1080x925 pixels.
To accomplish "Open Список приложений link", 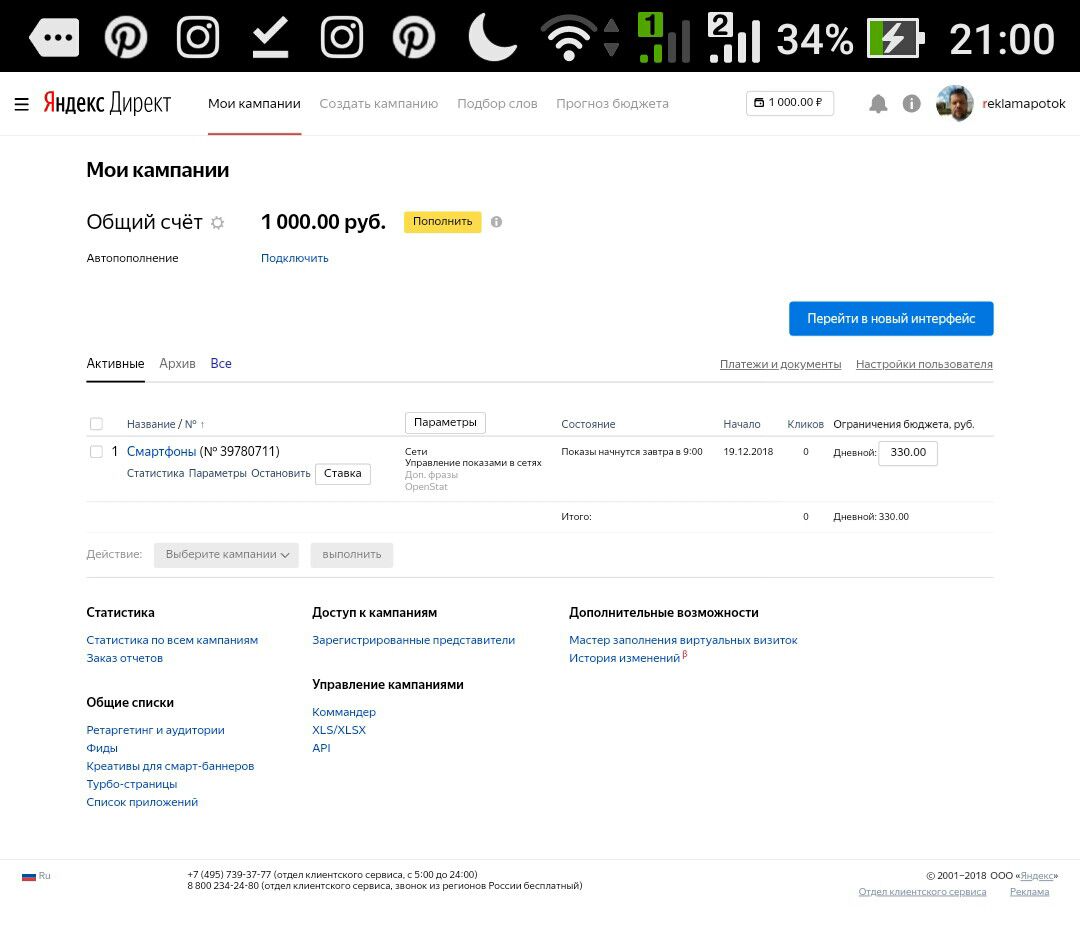I will (x=142, y=802).
